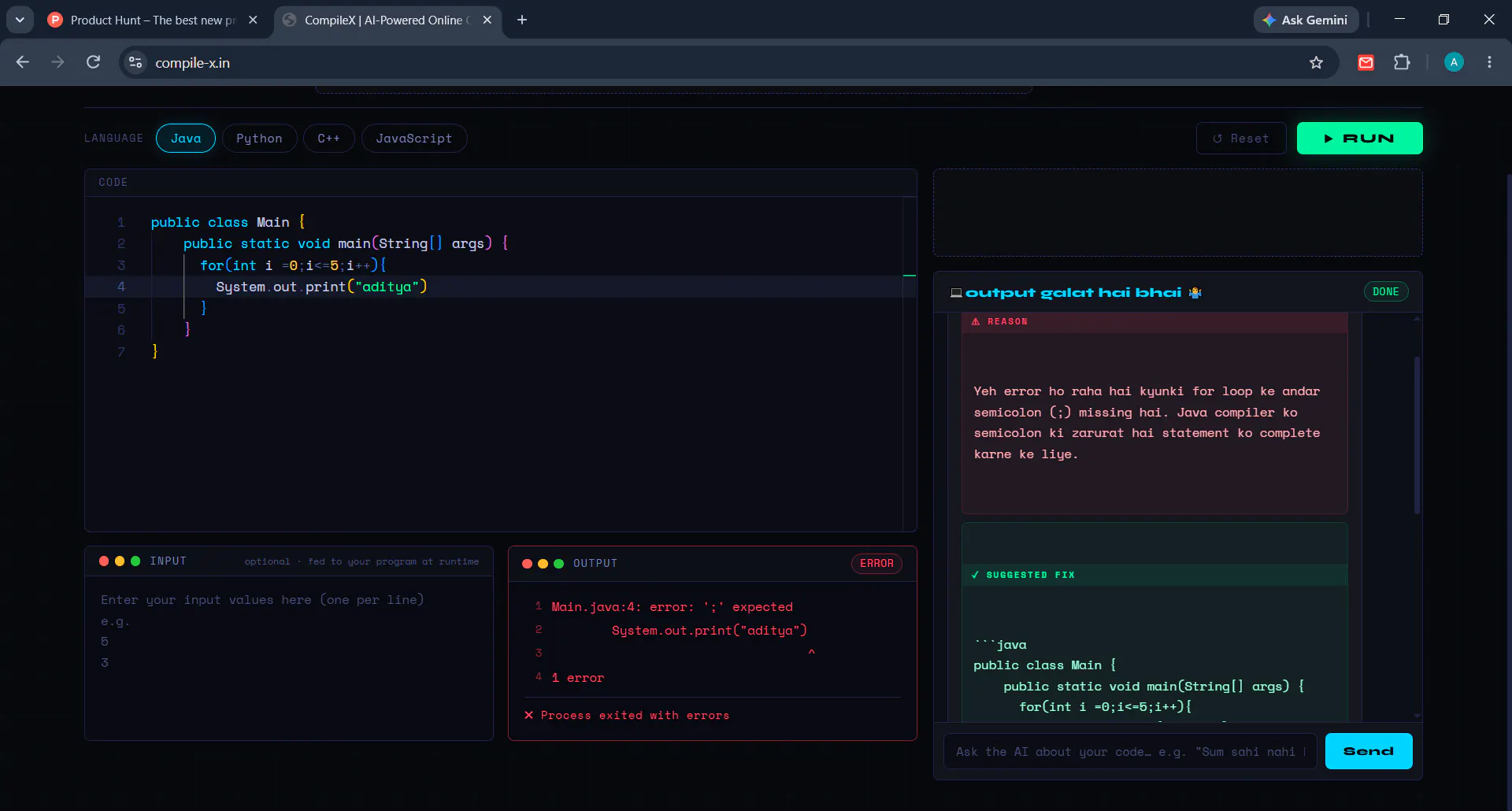Reload the compile-x.in page
Viewport: 1512px width, 811px height.
(x=93, y=62)
